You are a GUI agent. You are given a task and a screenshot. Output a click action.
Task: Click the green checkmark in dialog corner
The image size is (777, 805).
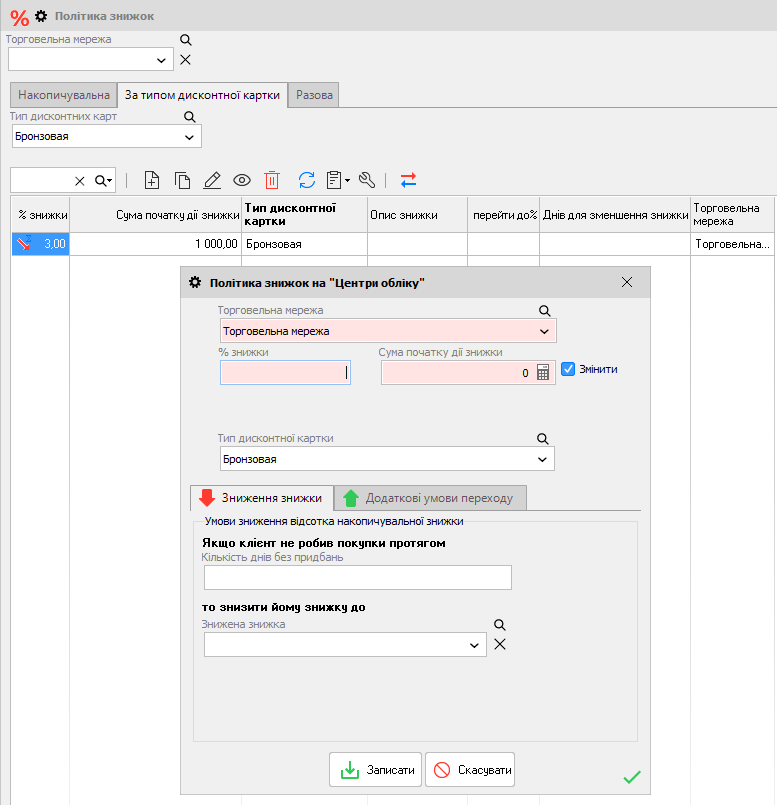[632, 776]
